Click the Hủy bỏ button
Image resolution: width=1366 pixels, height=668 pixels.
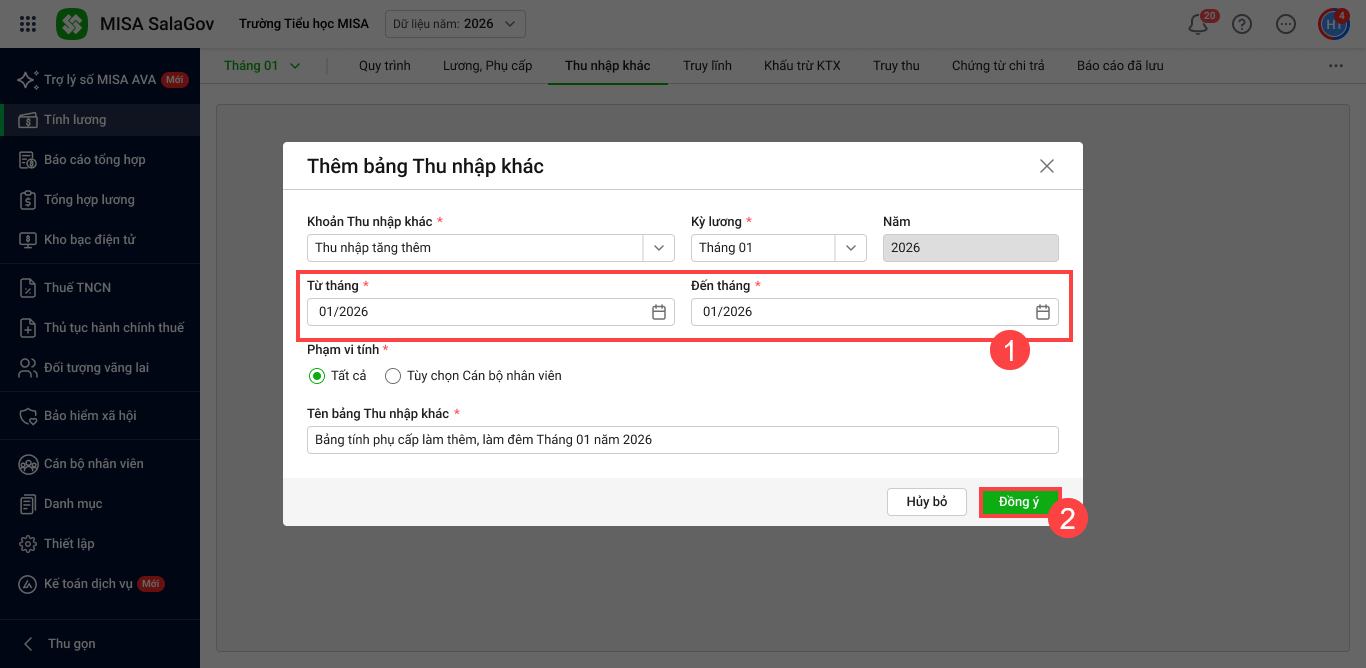pyautogui.click(x=926, y=502)
